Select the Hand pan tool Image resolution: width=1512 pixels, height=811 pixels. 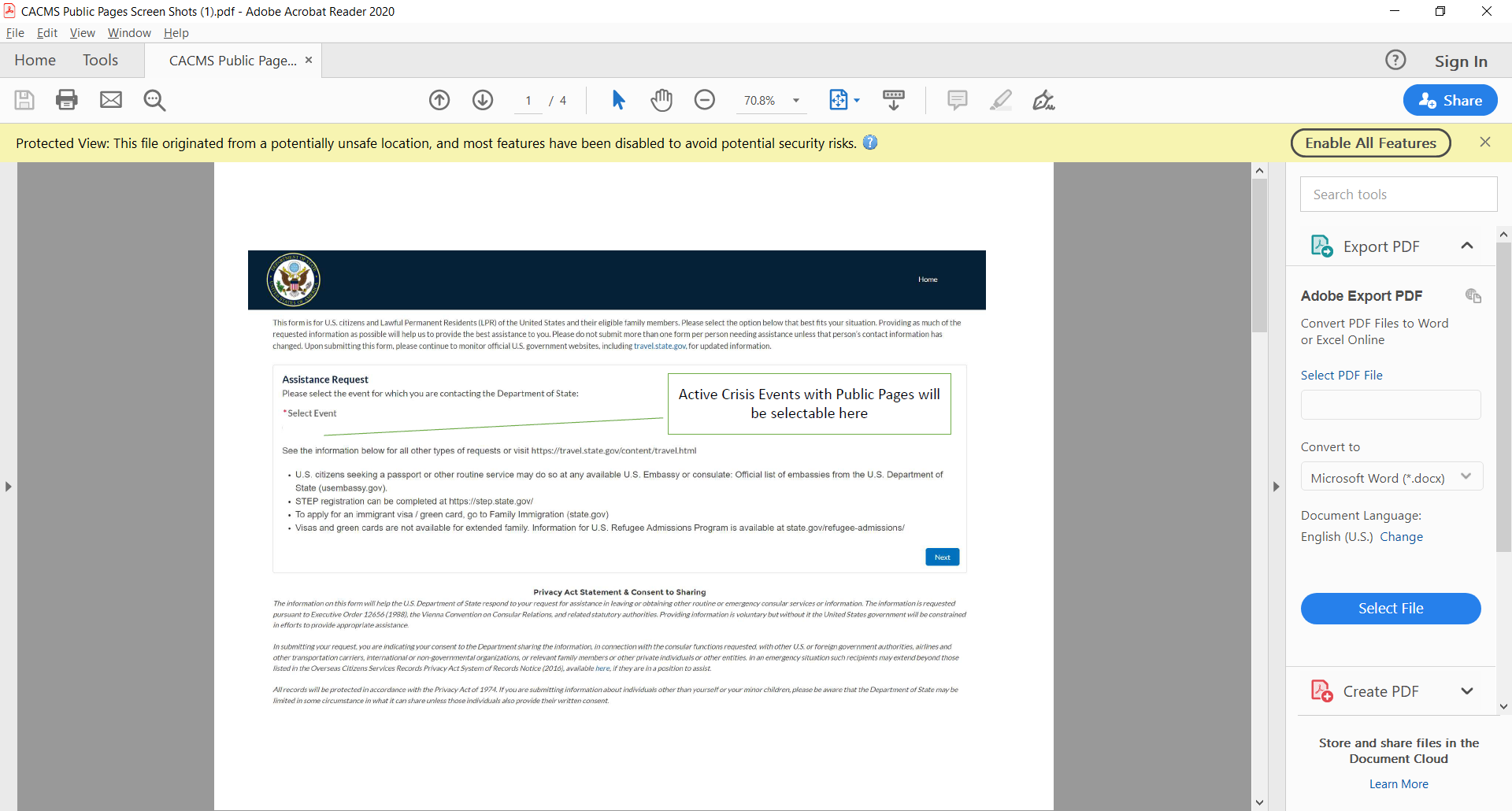coord(661,100)
